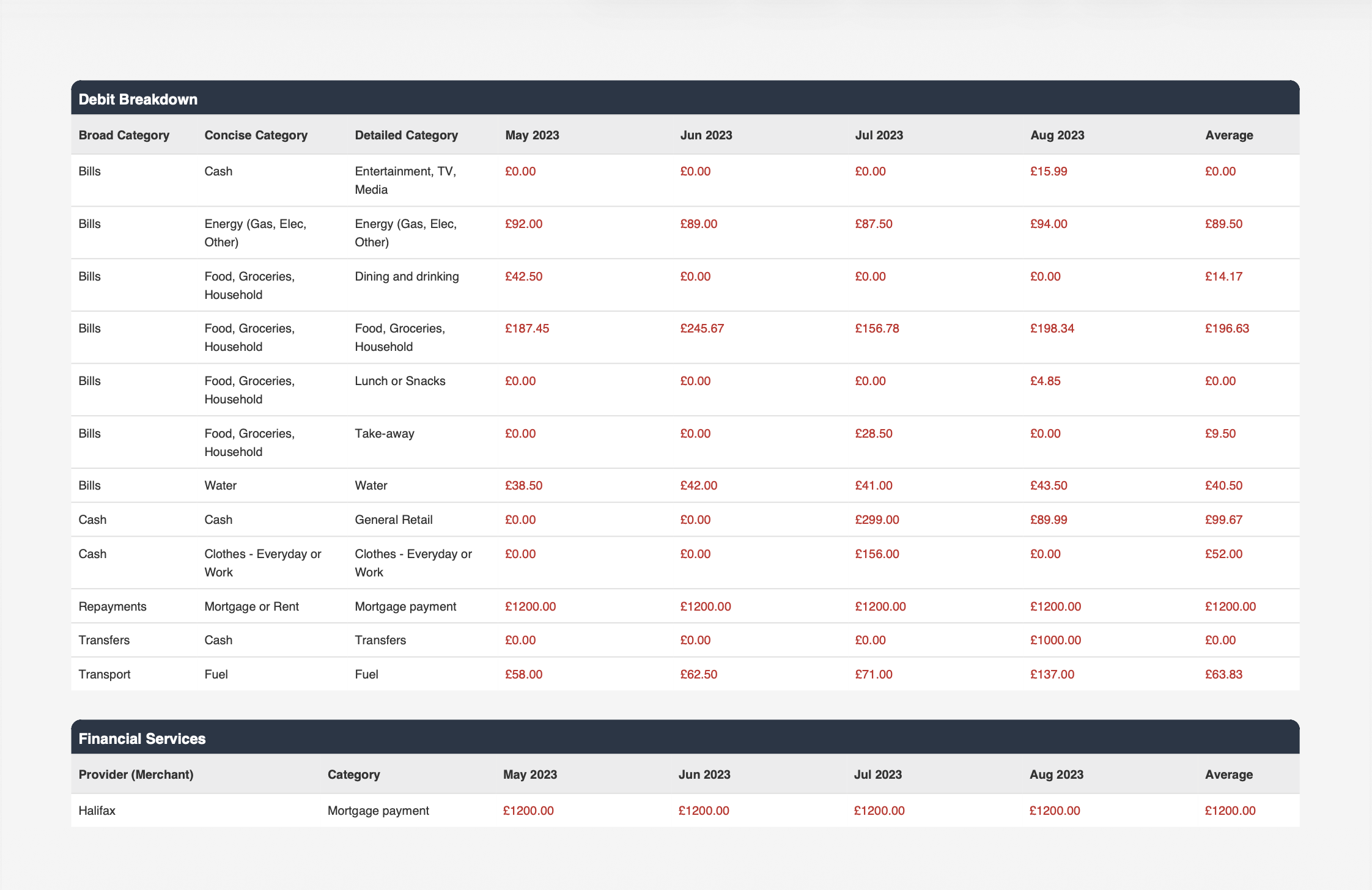The image size is (1372, 890).
Task: Click the £15.99 August amount
Action: click(1049, 172)
